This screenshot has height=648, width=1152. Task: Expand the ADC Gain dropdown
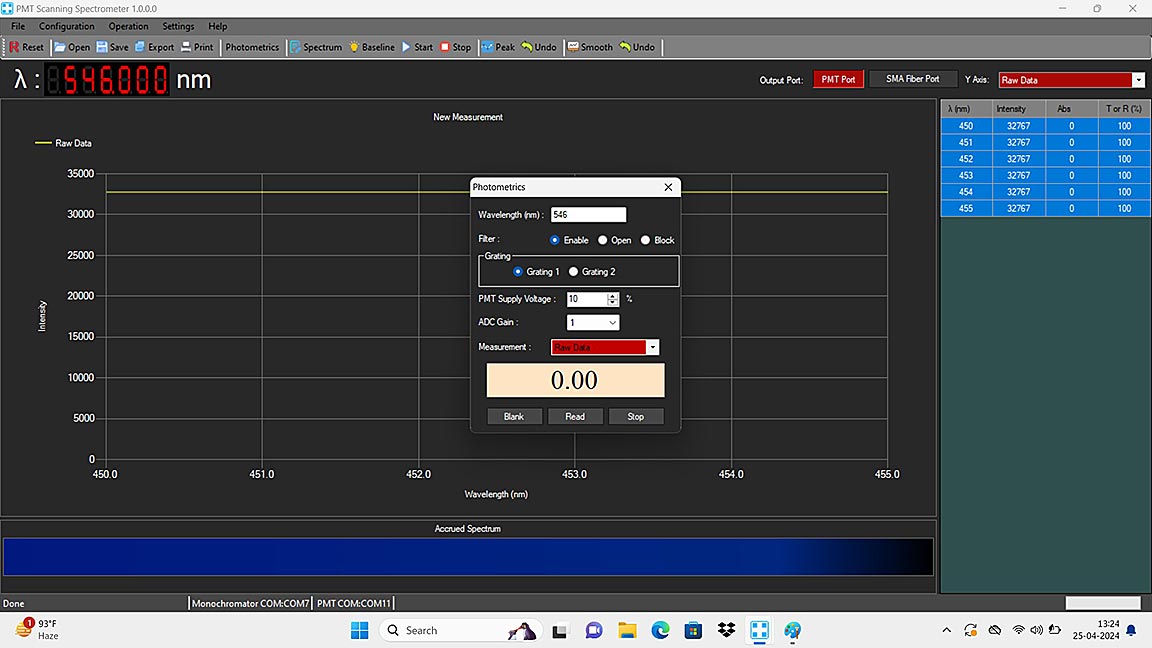tap(612, 323)
